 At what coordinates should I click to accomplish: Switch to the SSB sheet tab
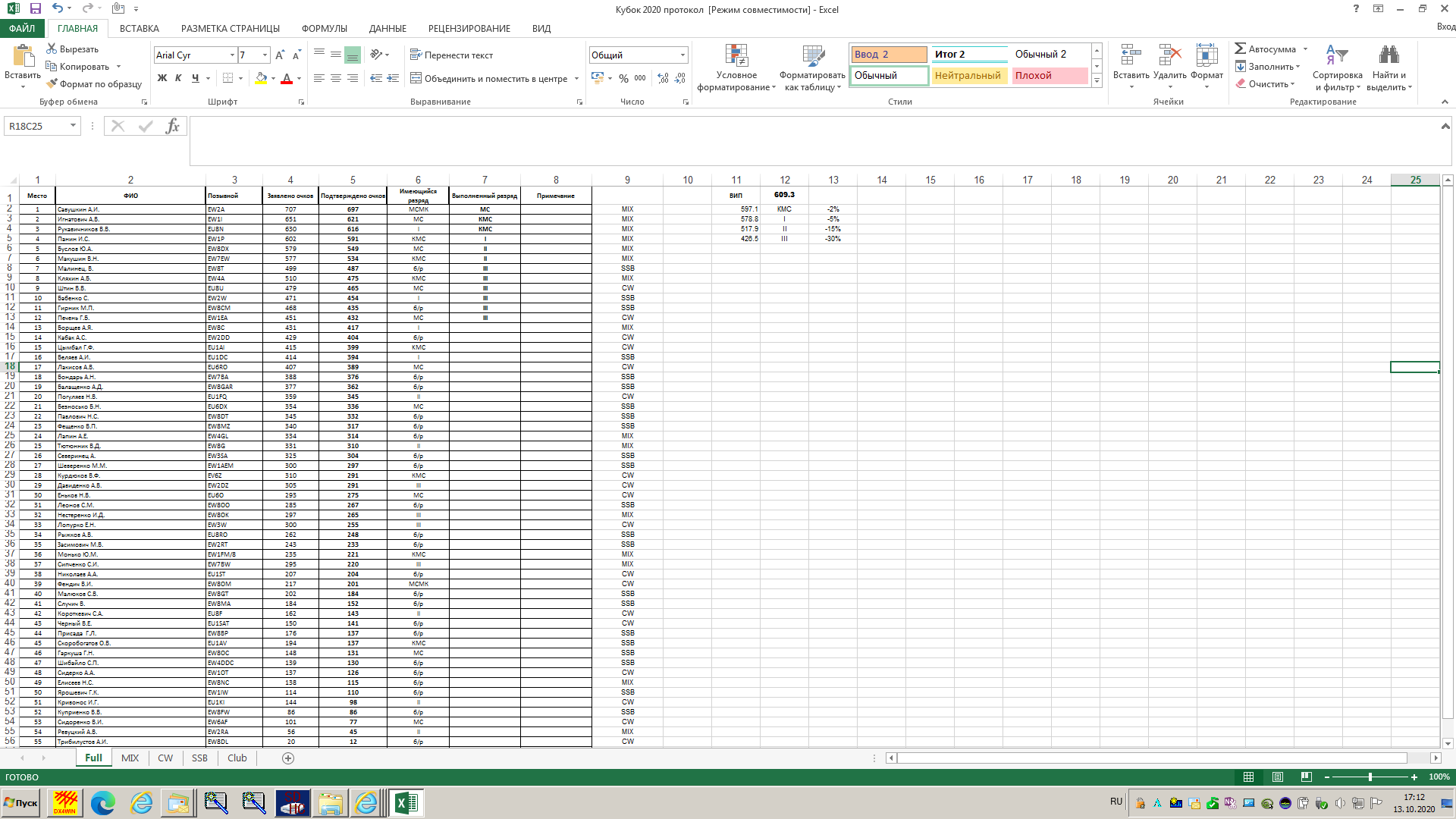(x=199, y=758)
